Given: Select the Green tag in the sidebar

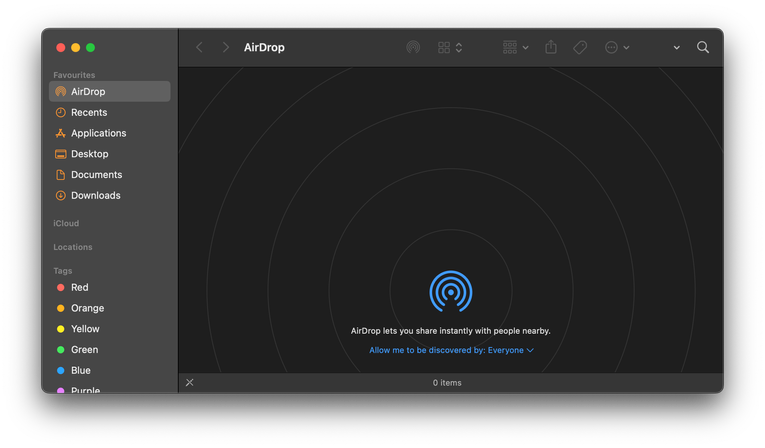Looking at the screenshot, I should (84, 350).
